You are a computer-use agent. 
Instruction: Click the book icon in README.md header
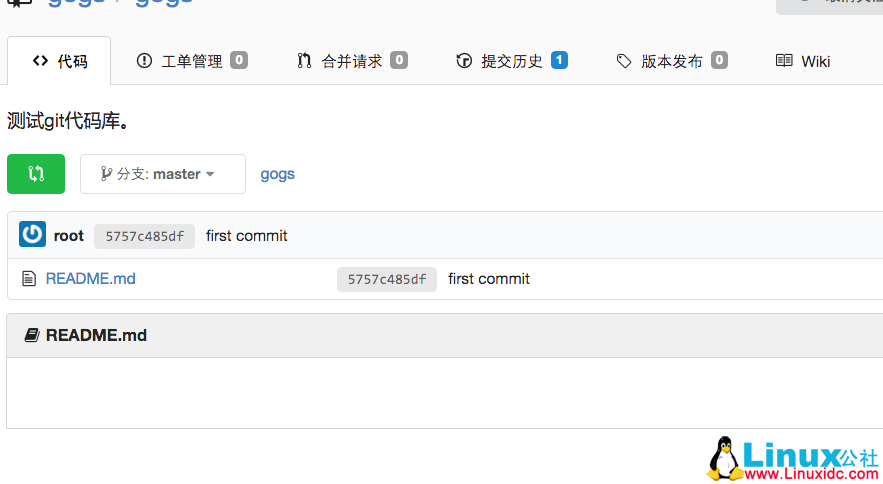(x=32, y=335)
